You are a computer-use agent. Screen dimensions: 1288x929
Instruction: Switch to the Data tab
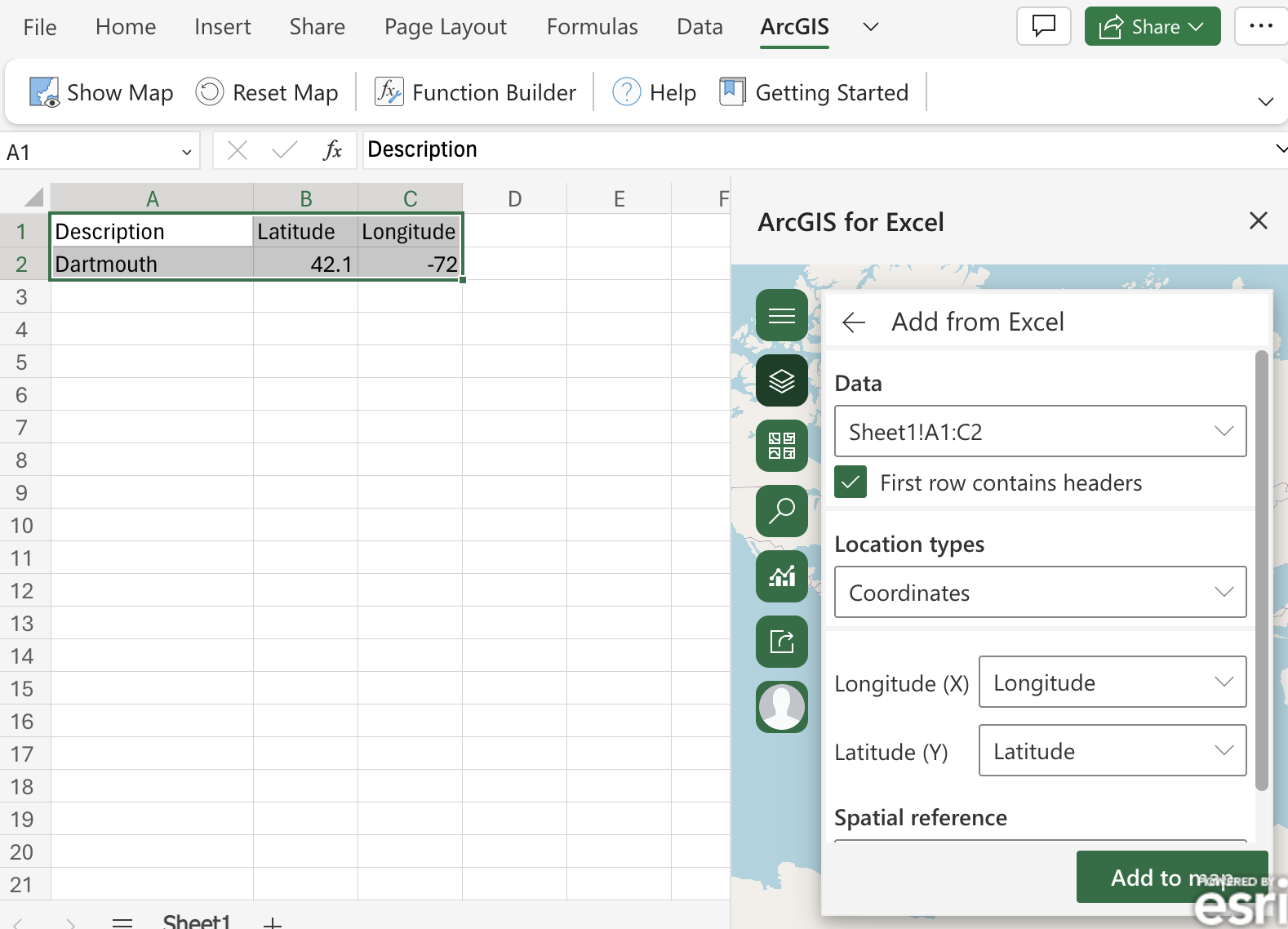tap(700, 26)
